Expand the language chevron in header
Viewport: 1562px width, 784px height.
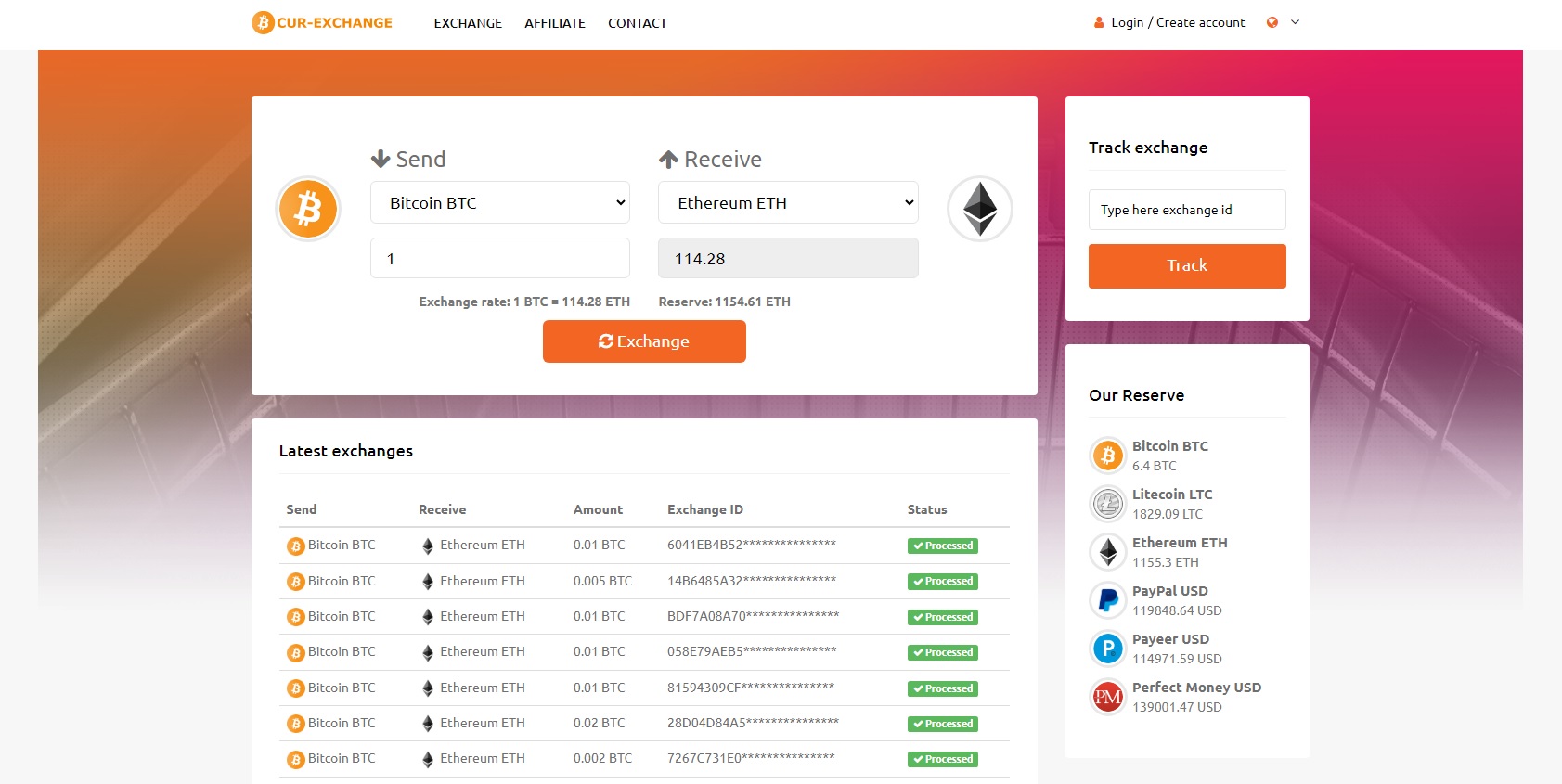tap(1296, 22)
